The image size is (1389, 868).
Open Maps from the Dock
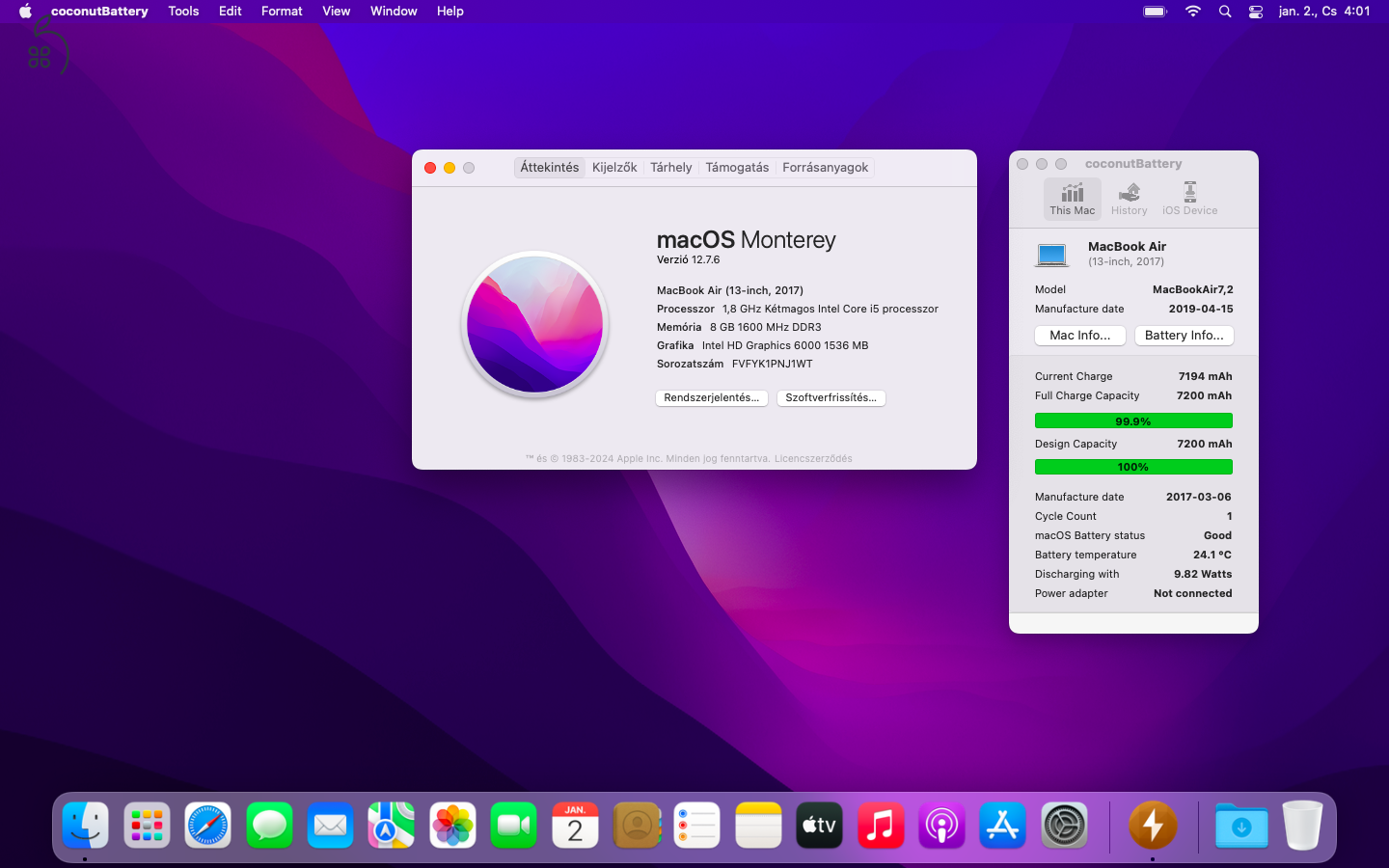coord(392,826)
